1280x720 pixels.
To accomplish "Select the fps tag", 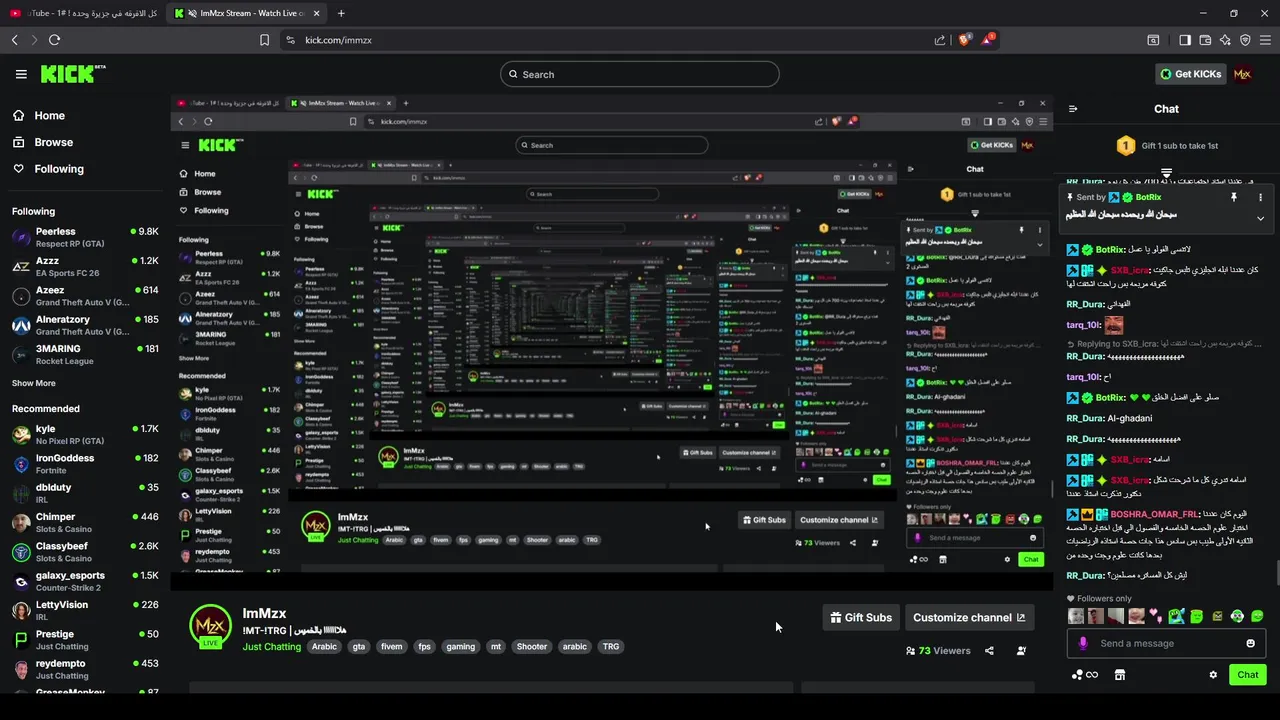I will [x=424, y=647].
